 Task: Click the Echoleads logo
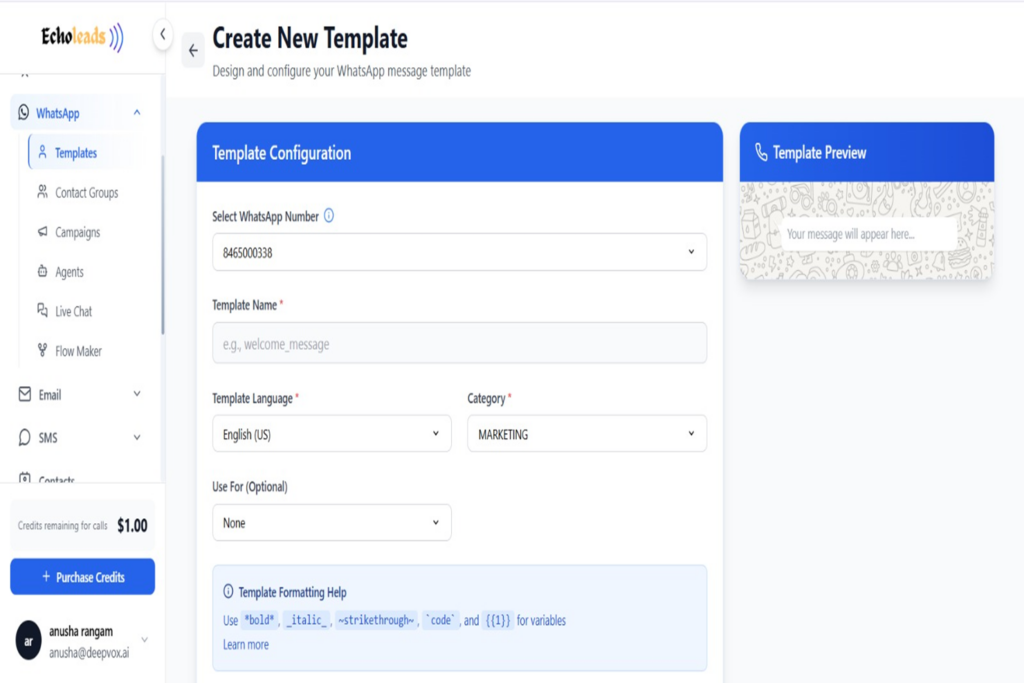coord(82,37)
